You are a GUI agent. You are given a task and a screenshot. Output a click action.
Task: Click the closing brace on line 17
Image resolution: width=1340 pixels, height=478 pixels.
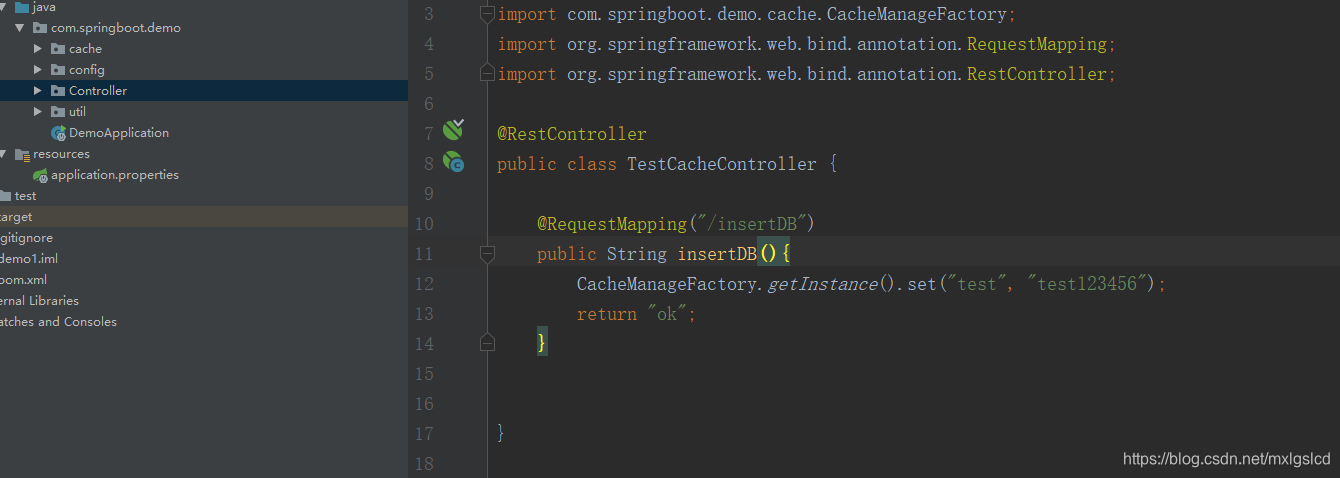[501, 434]
